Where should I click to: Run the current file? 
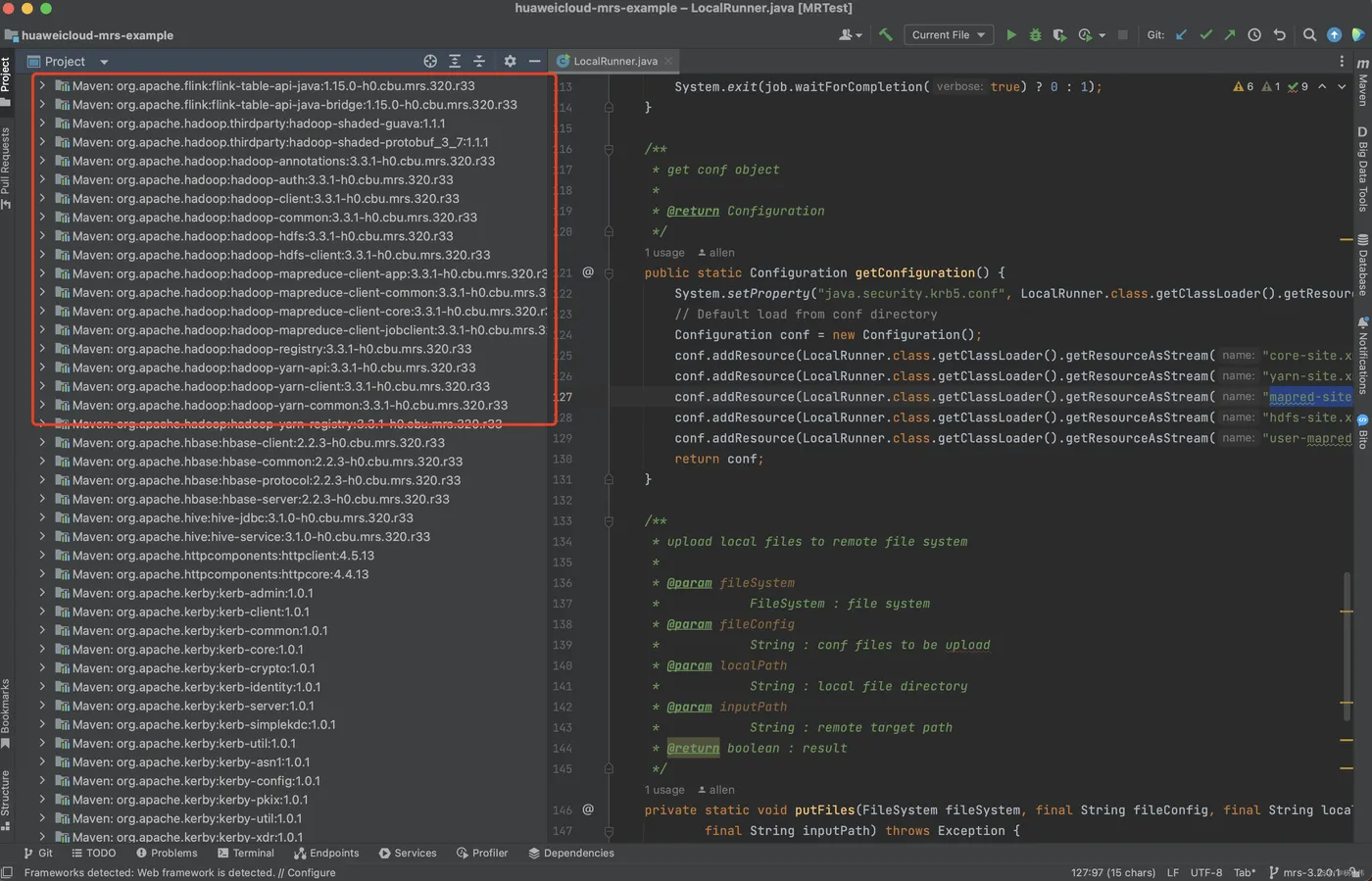coord(1011,34)
